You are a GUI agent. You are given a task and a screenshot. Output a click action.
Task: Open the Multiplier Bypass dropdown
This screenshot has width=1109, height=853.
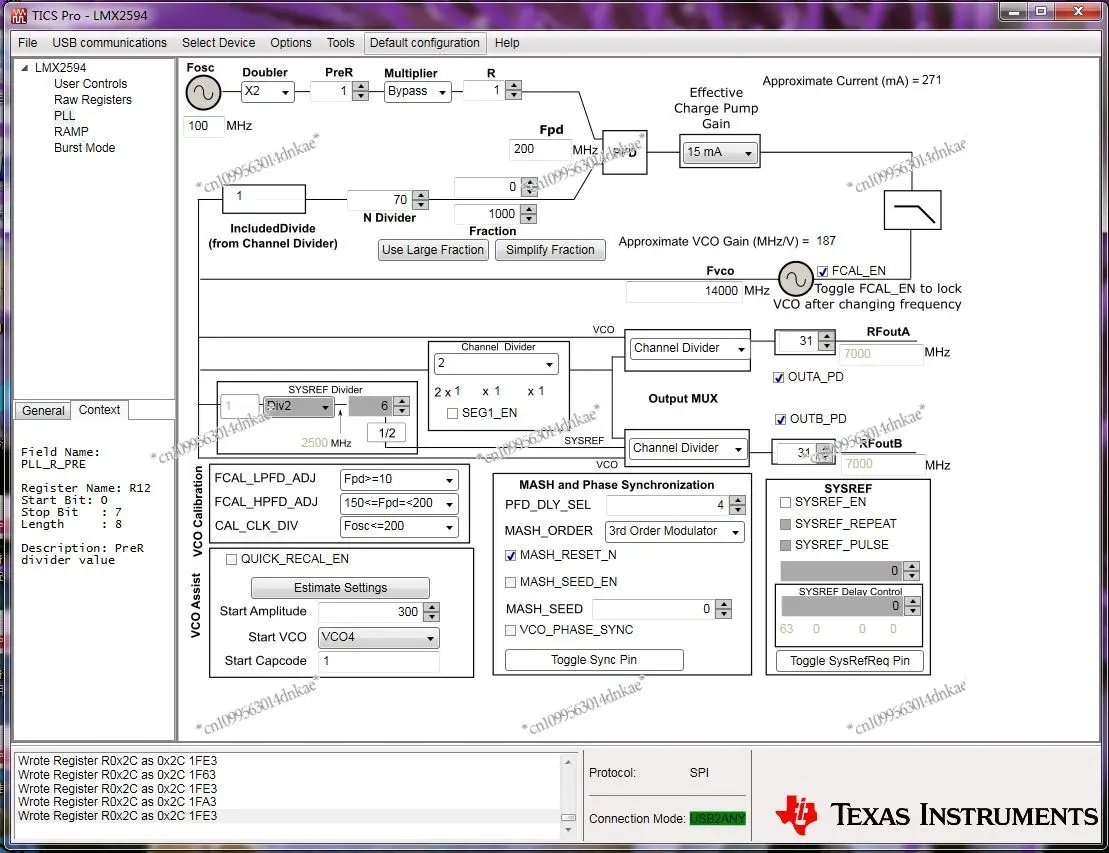point(418,92)
